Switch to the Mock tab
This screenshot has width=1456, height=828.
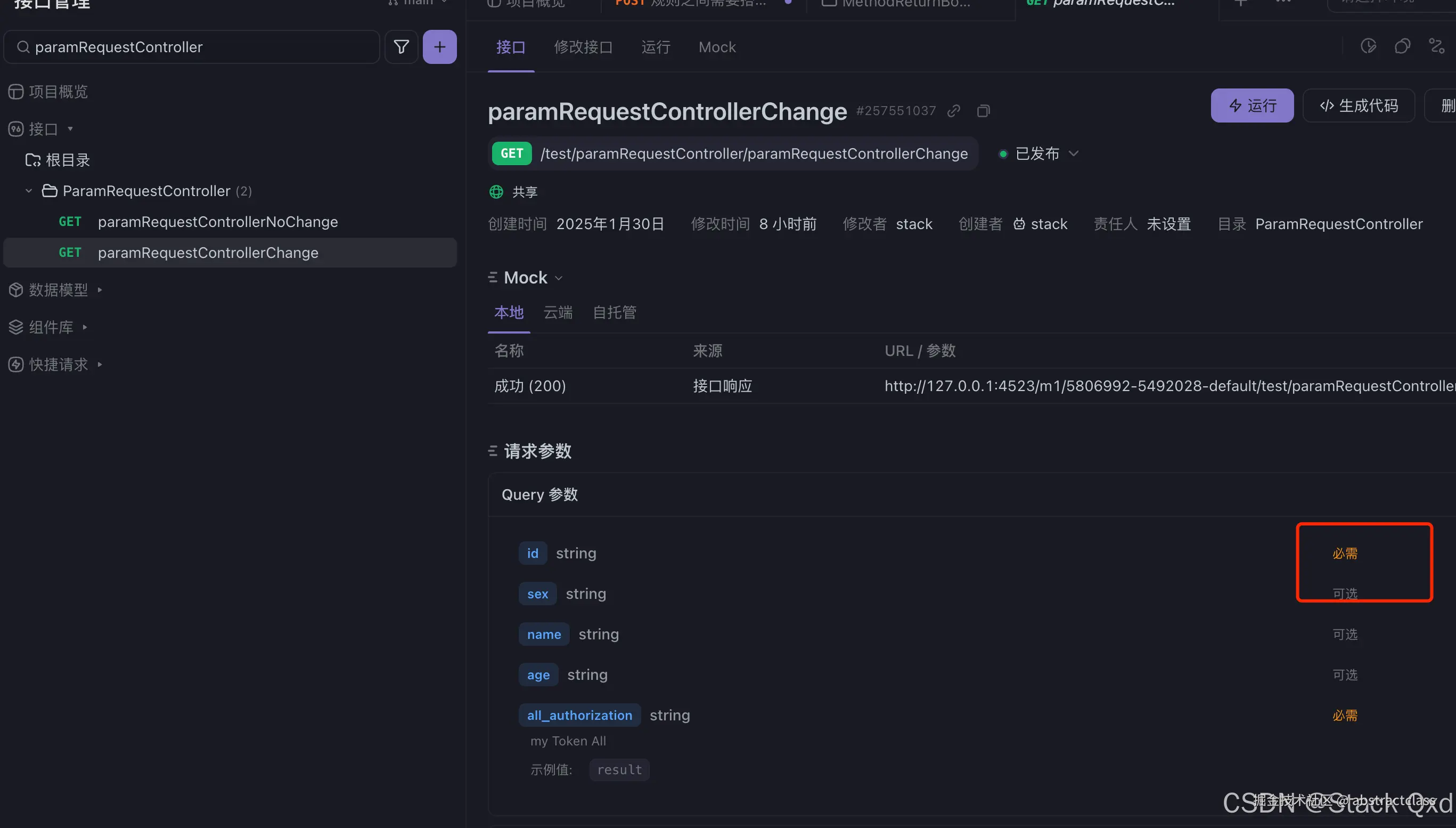pos(716,47)
